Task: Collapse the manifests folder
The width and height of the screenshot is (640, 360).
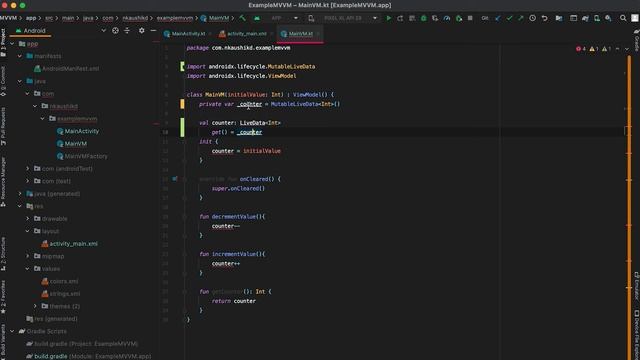Action: click(20, 56)
